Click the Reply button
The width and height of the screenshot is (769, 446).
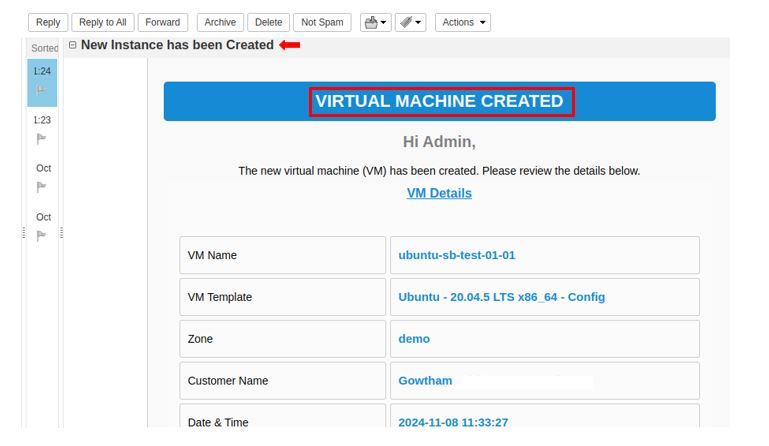[x=48, y=22]
